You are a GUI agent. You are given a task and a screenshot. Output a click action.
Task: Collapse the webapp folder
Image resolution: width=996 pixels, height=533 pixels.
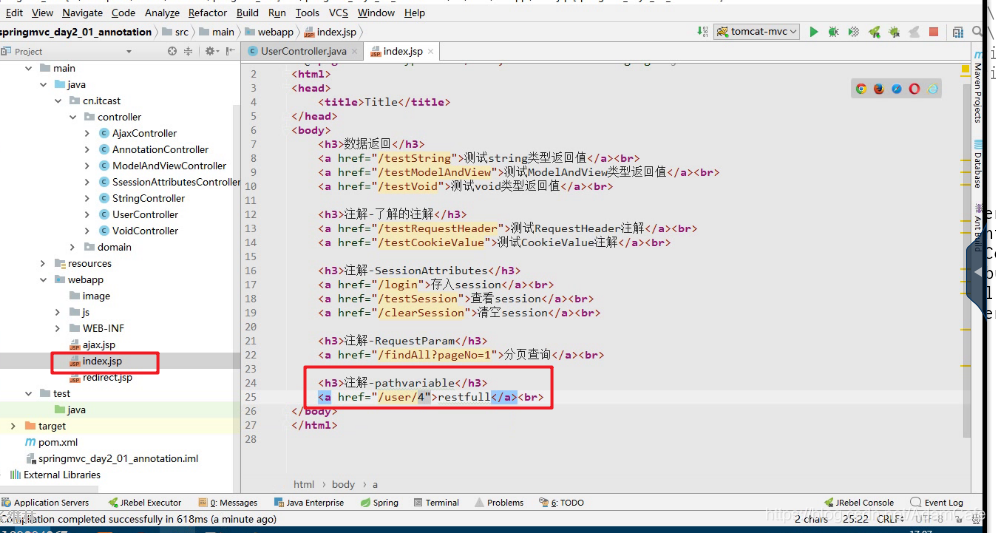point(43,280)
